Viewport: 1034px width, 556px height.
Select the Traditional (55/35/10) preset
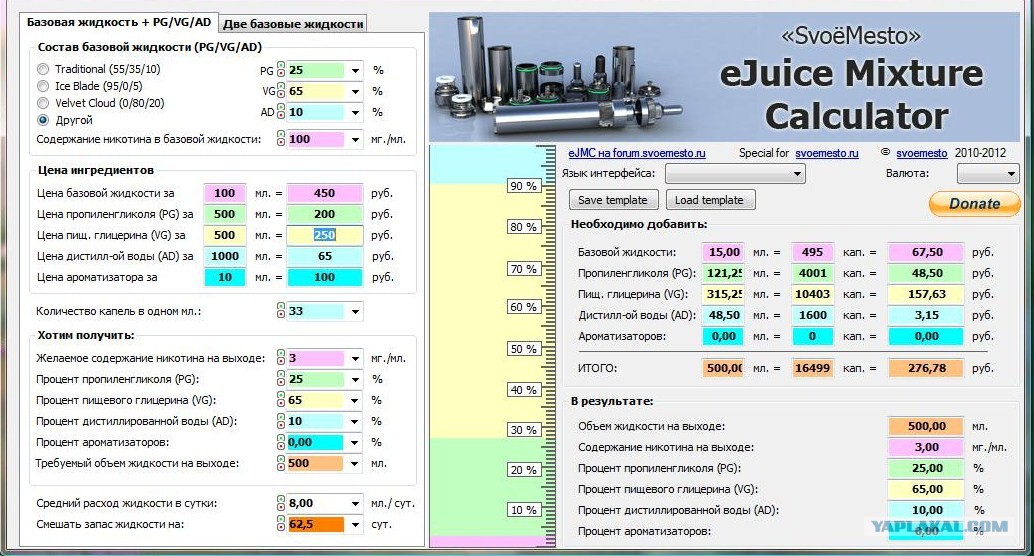click(43, 69)
